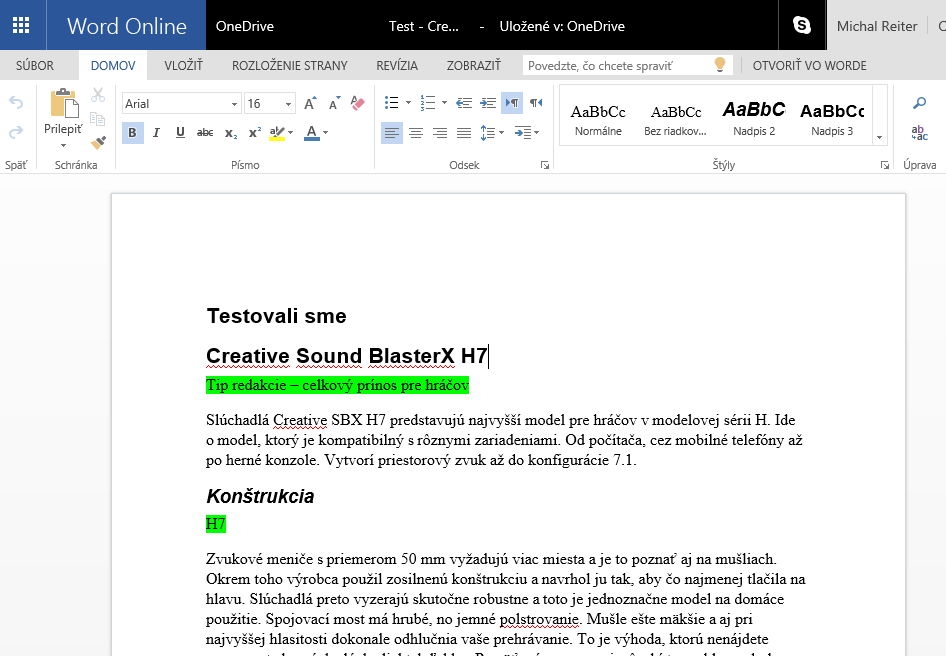Click the Format Painter brush icon

[98, 141]
